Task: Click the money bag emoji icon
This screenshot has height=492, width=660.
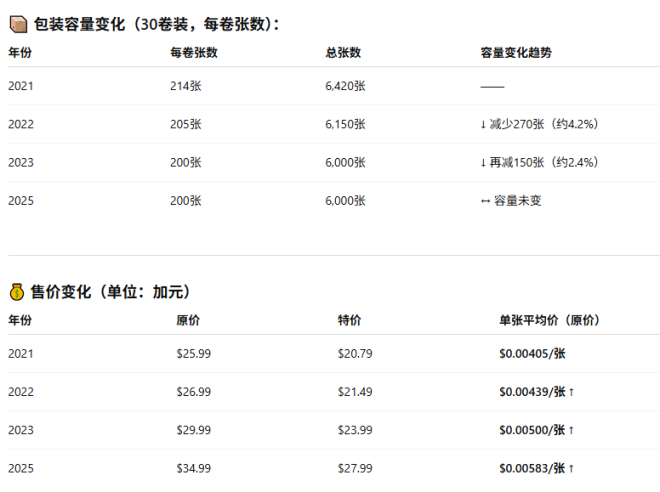Action: click(17, 292)
